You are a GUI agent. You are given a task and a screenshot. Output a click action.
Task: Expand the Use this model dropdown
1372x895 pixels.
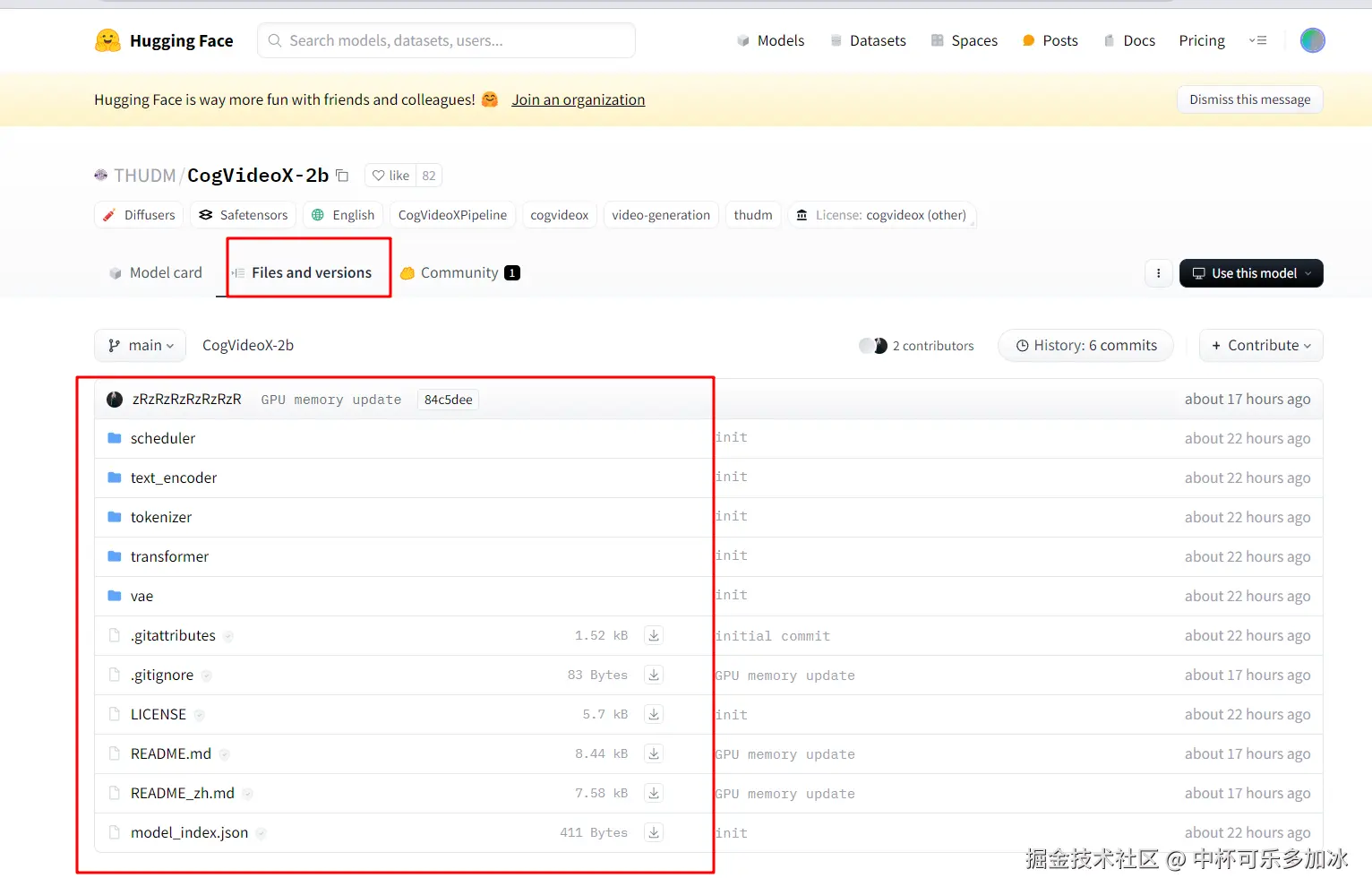coord(1251,273)
